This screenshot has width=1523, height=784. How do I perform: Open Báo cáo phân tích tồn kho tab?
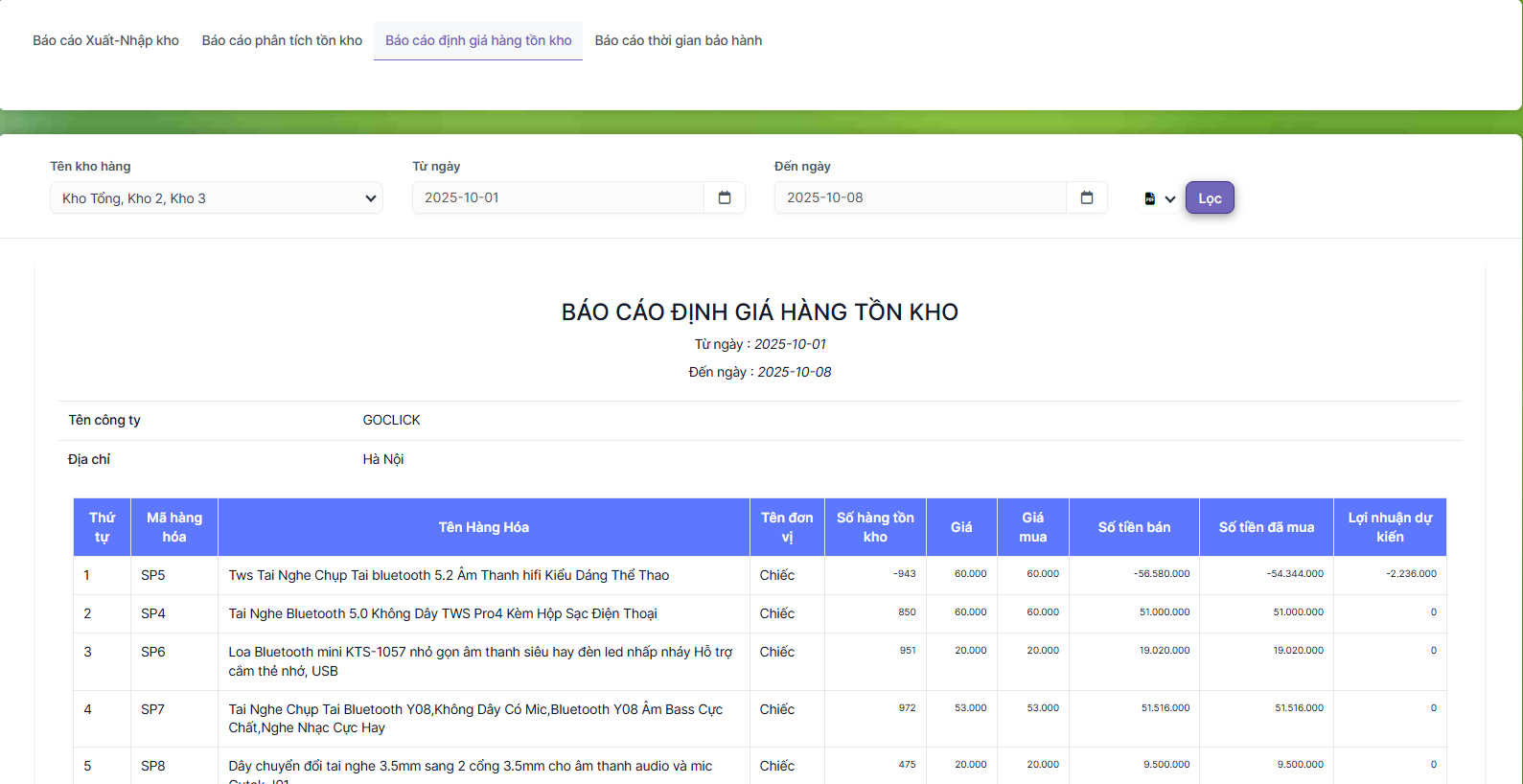pyautogui.click(x=282, y=40)
